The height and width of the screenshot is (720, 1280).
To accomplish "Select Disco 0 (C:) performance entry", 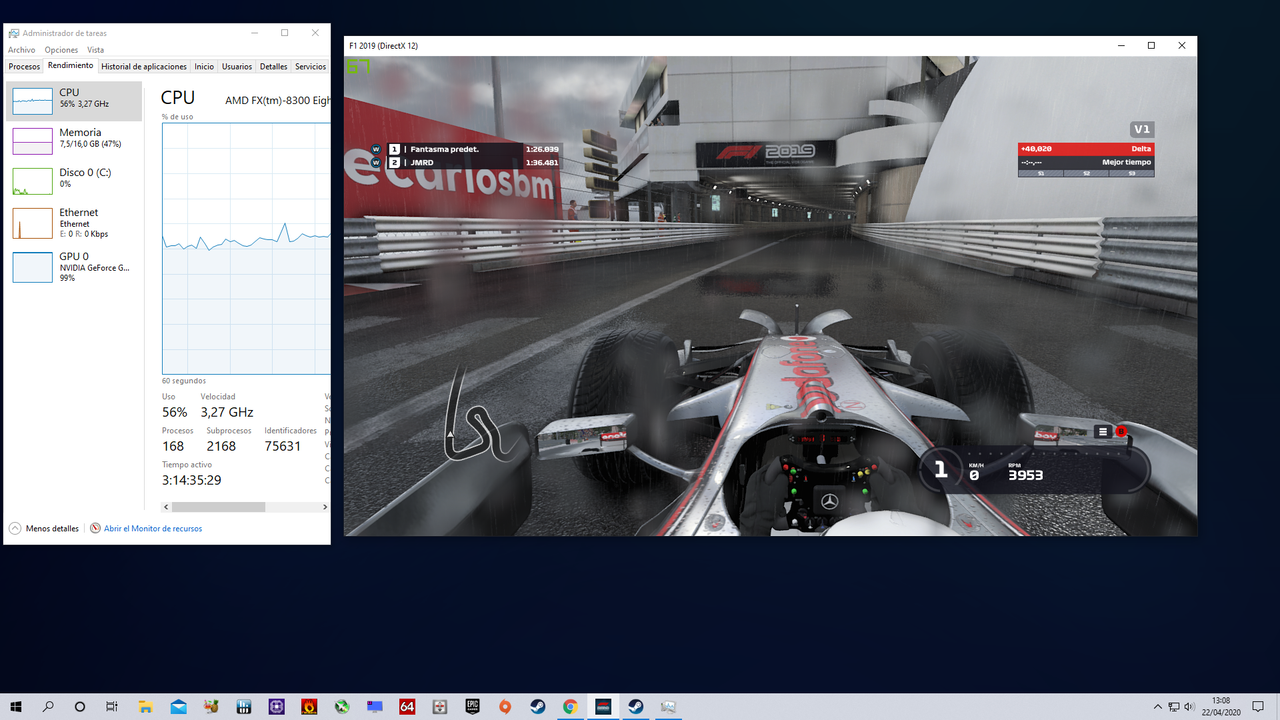I will [x=75, y=181].
